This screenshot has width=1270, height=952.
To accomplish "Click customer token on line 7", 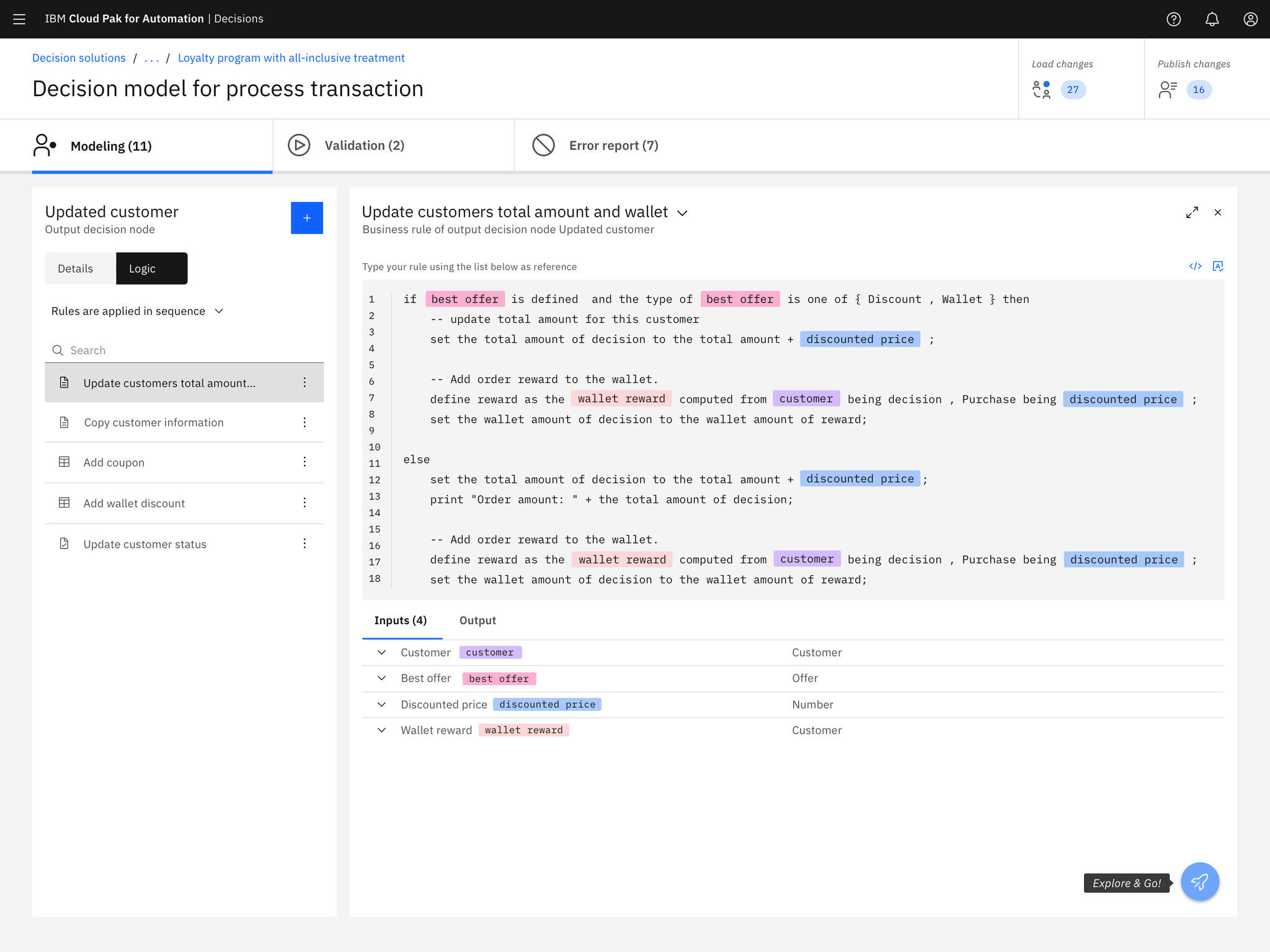I will (806, 399).
